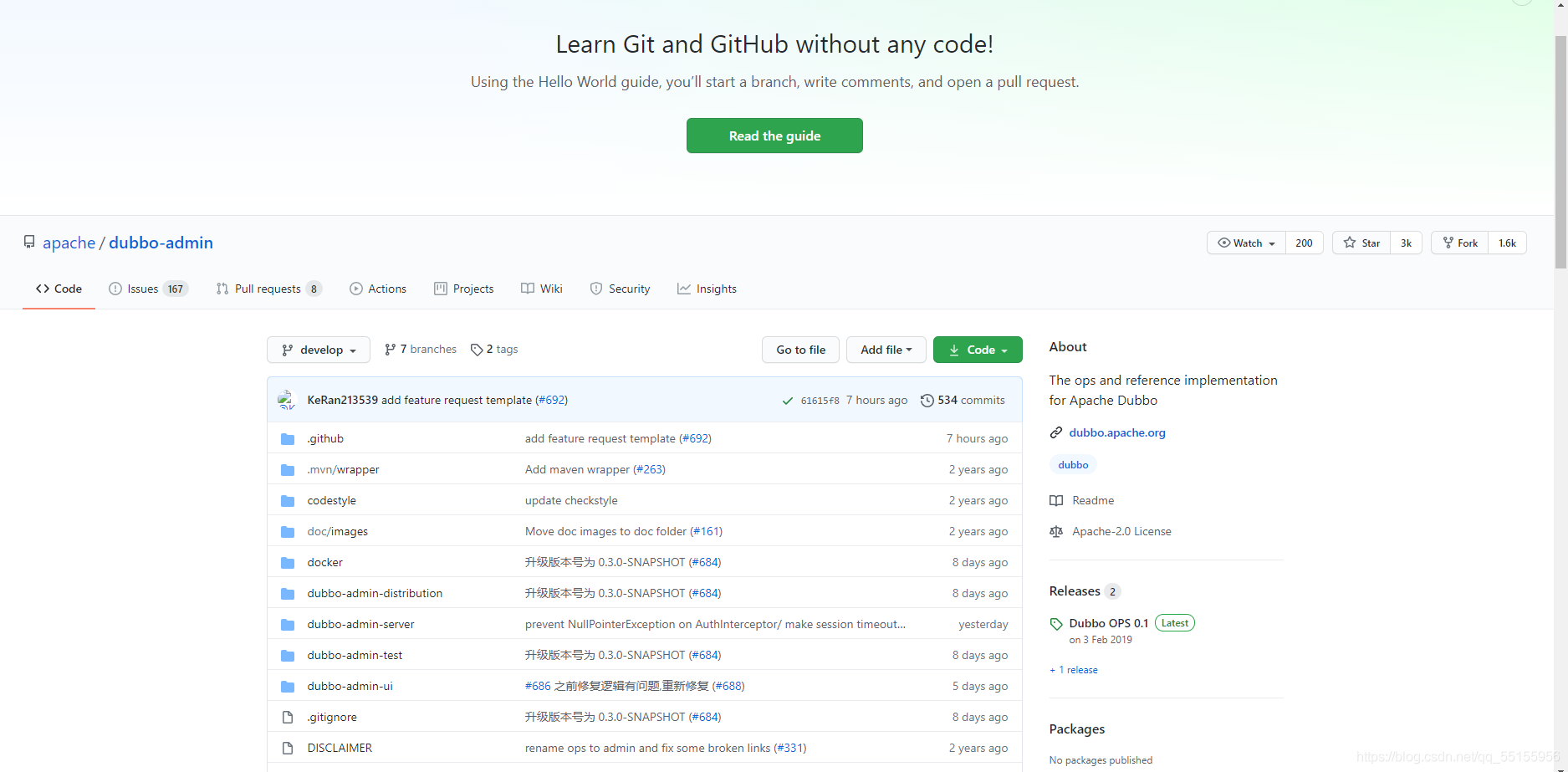Click the DISCLAIMER file icon
Screen dimensions: 1568x772
click(x=288, y=748)
